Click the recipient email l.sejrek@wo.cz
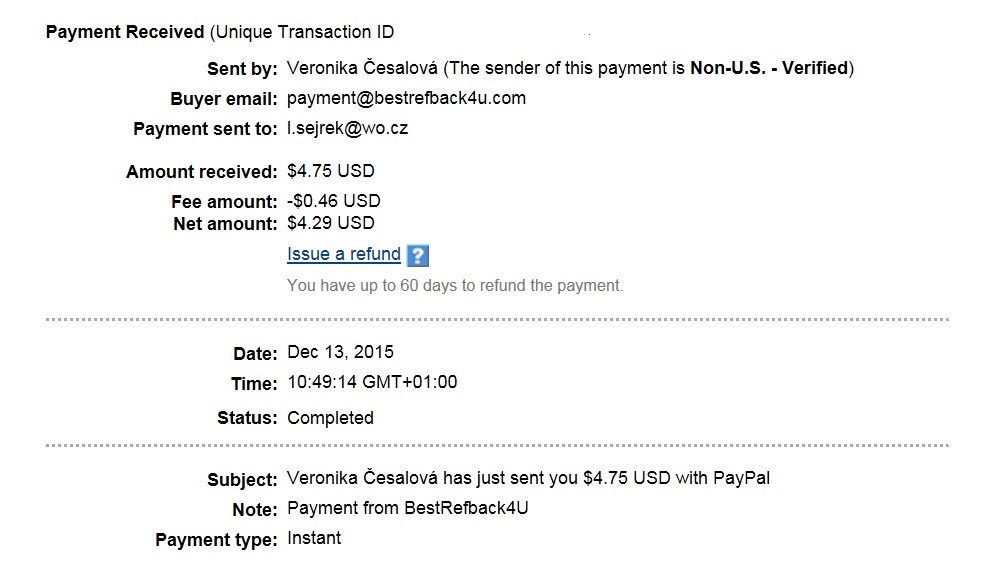 click(x=347, y=129)
